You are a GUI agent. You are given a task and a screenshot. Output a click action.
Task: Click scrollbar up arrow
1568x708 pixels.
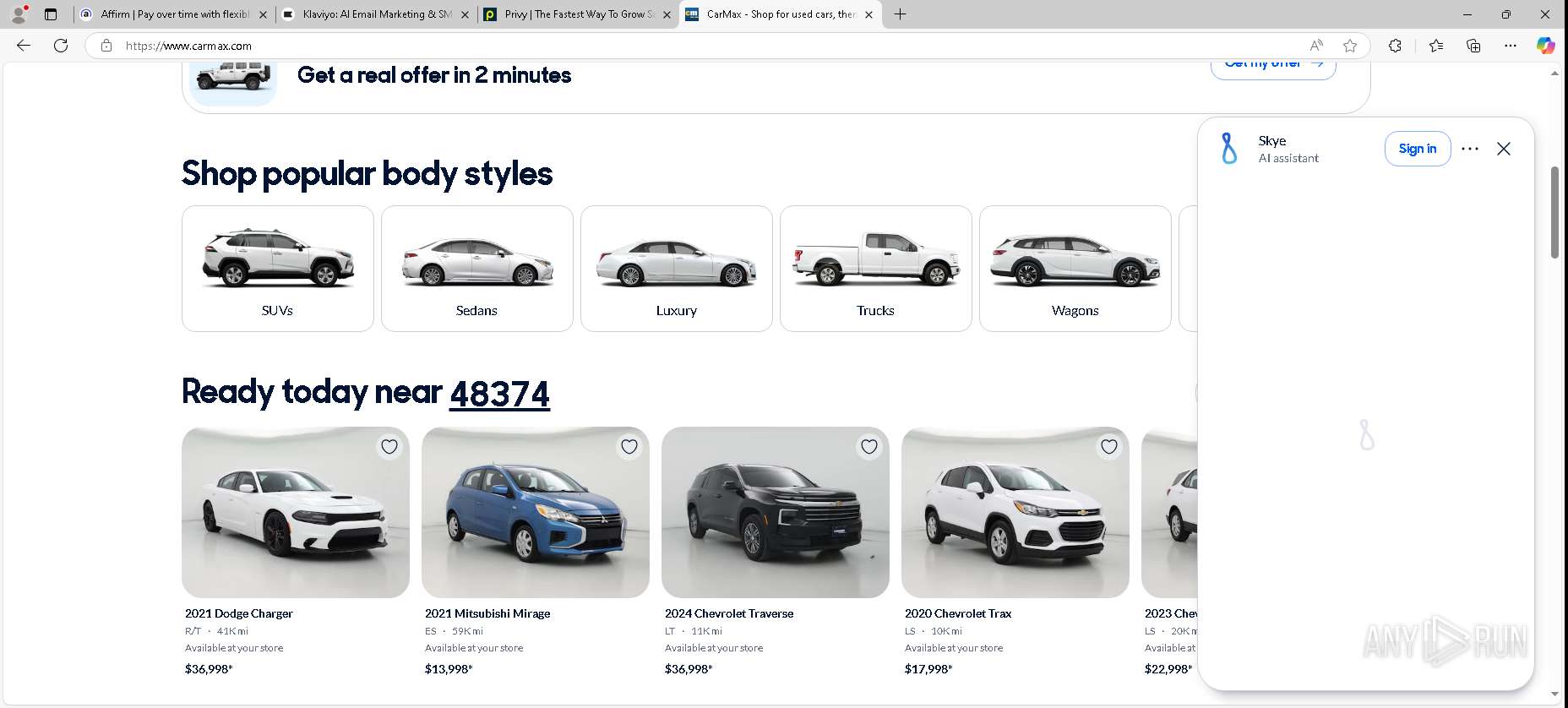tap(1554, 74)
